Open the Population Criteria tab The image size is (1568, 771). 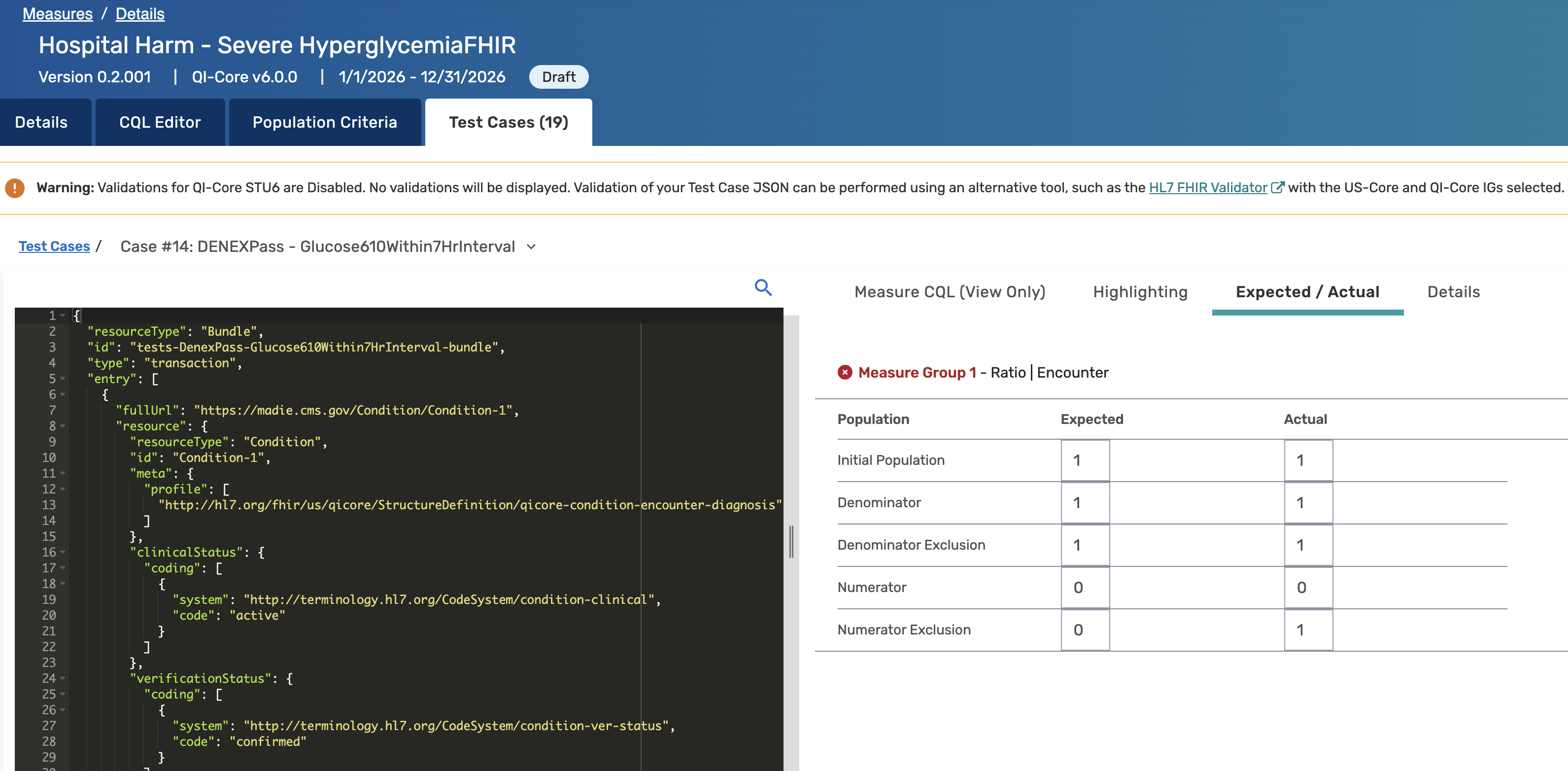tap(324, 122)
